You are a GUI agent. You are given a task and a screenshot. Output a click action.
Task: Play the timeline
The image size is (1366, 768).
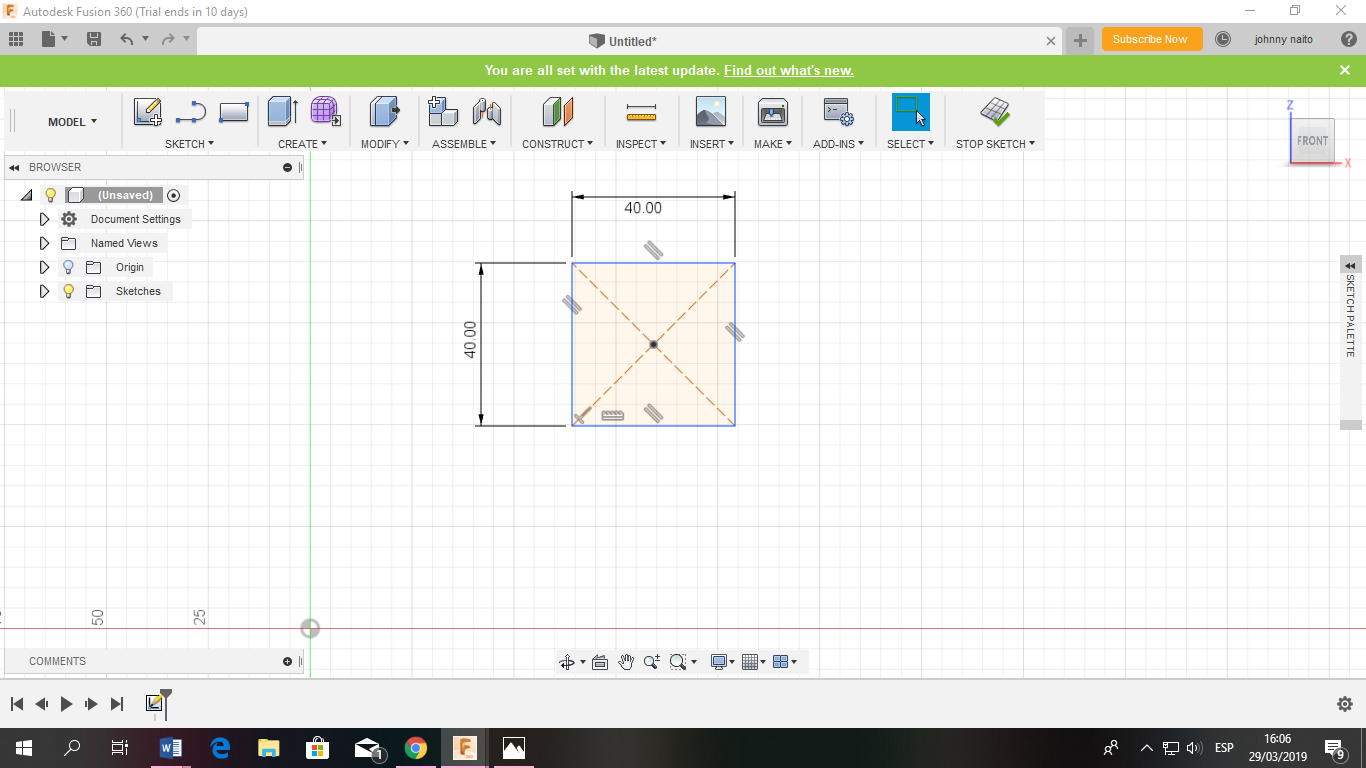[66, 704]
